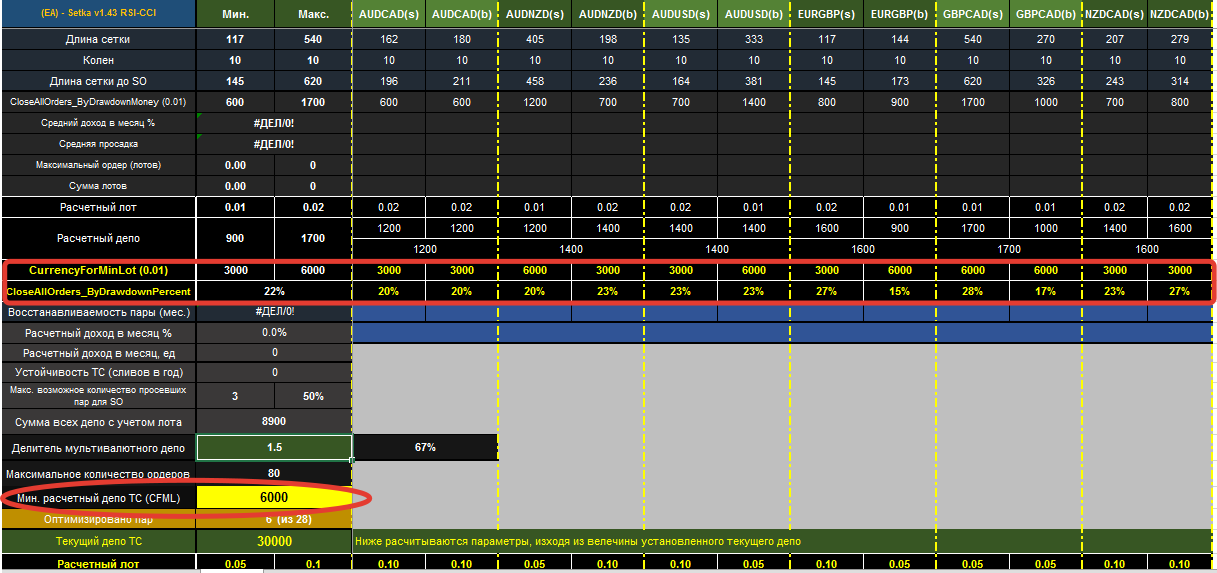This screenshot has height=573, width=1217.
Task: Select grid length value 405
Action: (535, 40)
